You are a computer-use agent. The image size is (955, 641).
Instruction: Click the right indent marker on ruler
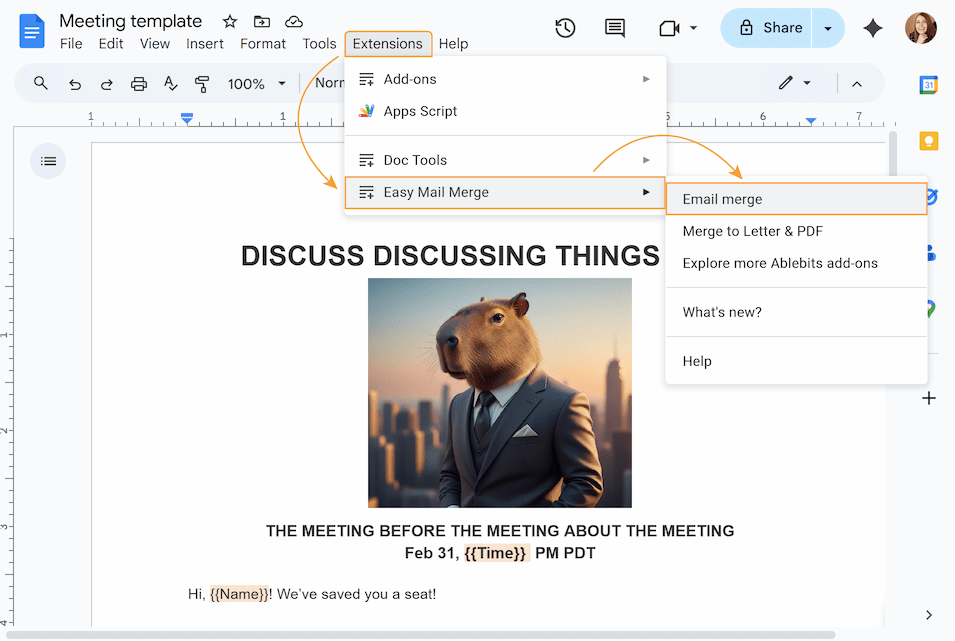(811, 121)
